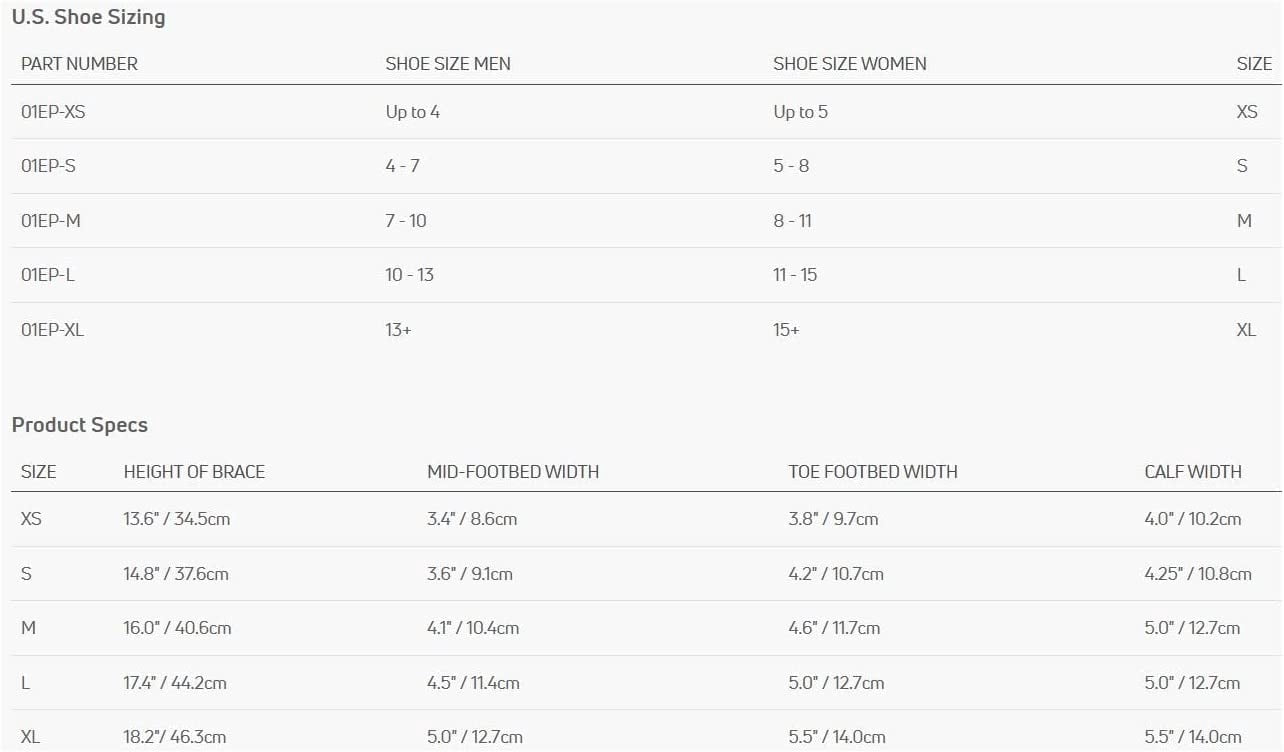Select part number 01EP-S
This screenshot has height=752, width=1284.
point(48,166)
